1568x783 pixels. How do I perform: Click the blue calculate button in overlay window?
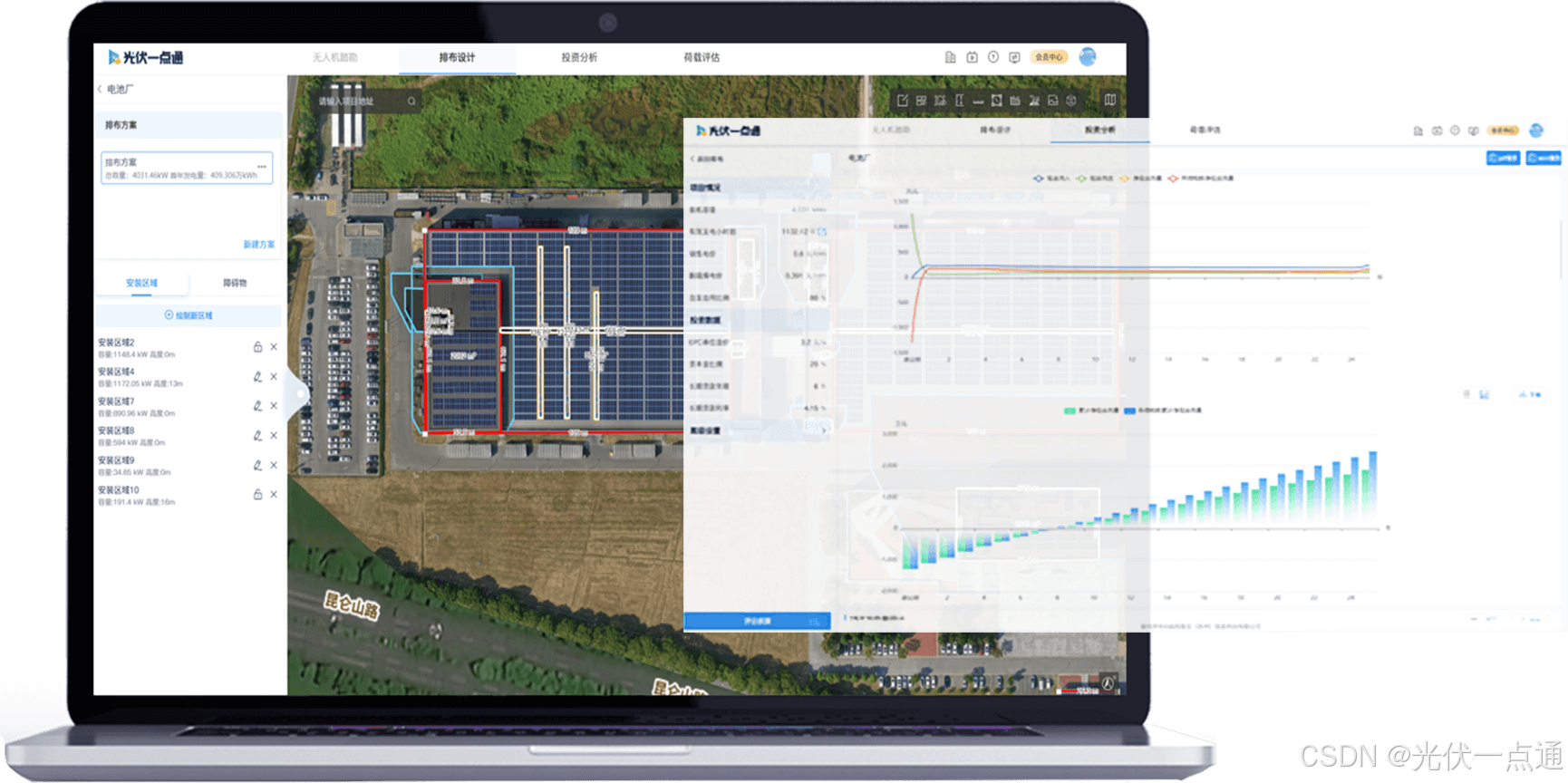[757, 622]
